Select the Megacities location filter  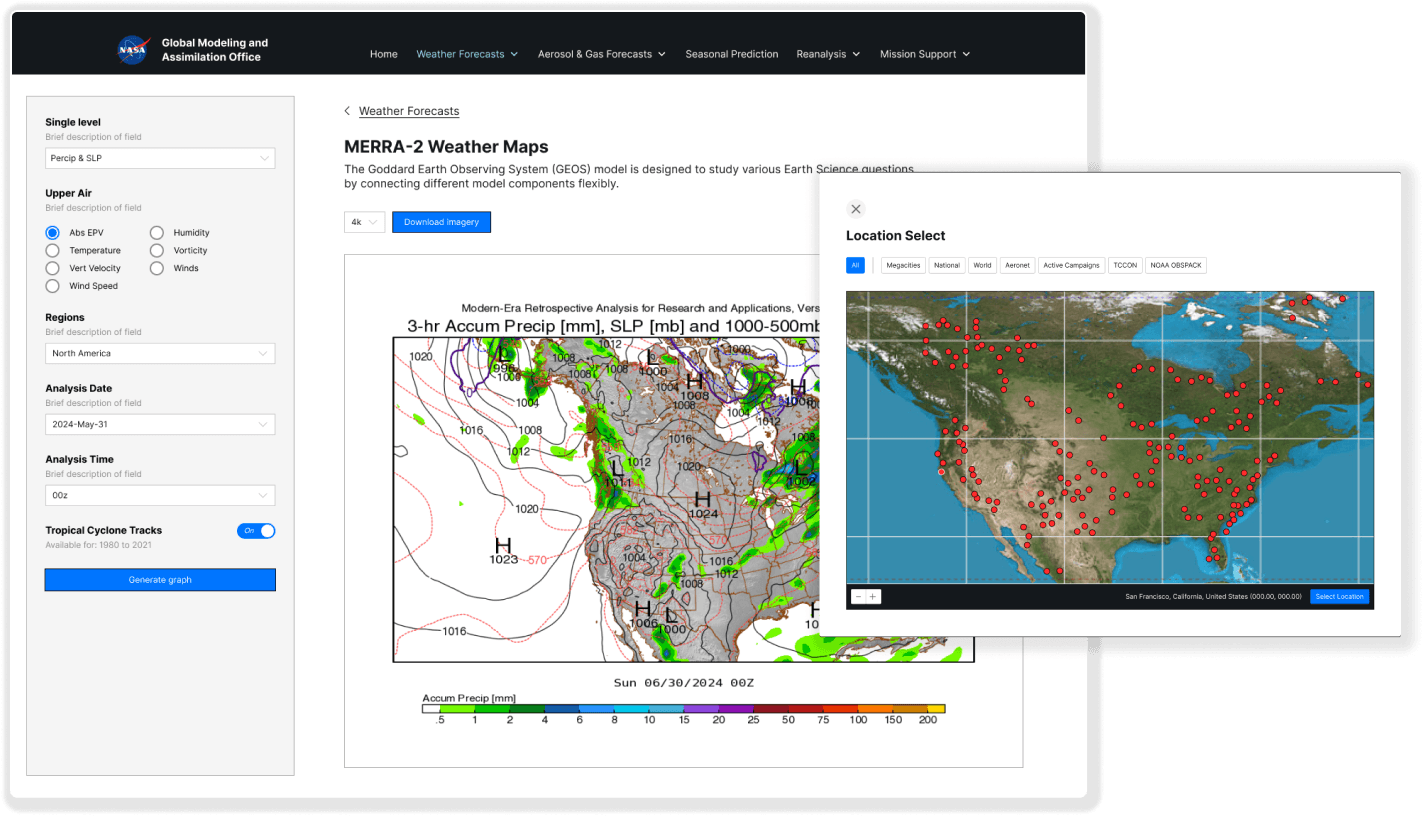point(903,265)
